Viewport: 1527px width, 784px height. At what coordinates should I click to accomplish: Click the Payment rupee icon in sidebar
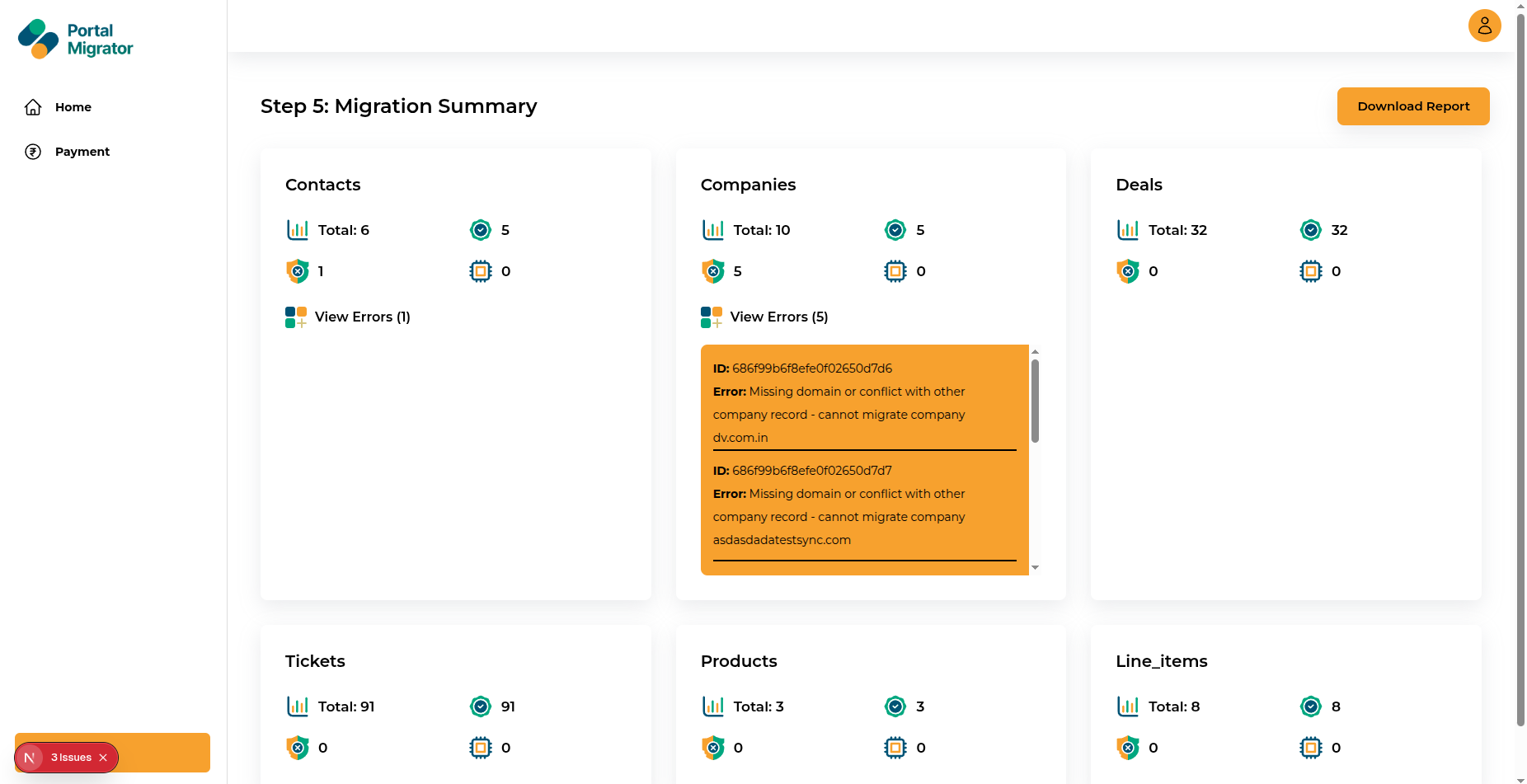tap(33, 152)
